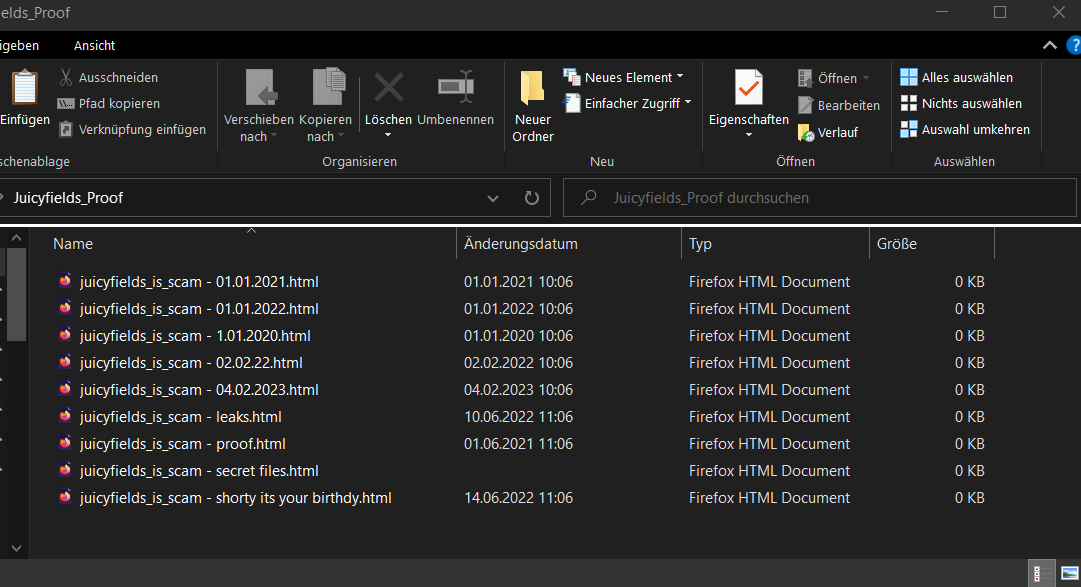This screenshot has height=587, width=1081.
Task: Switch to large thumbnails view icon
Action: click(x=1069, y=573)
